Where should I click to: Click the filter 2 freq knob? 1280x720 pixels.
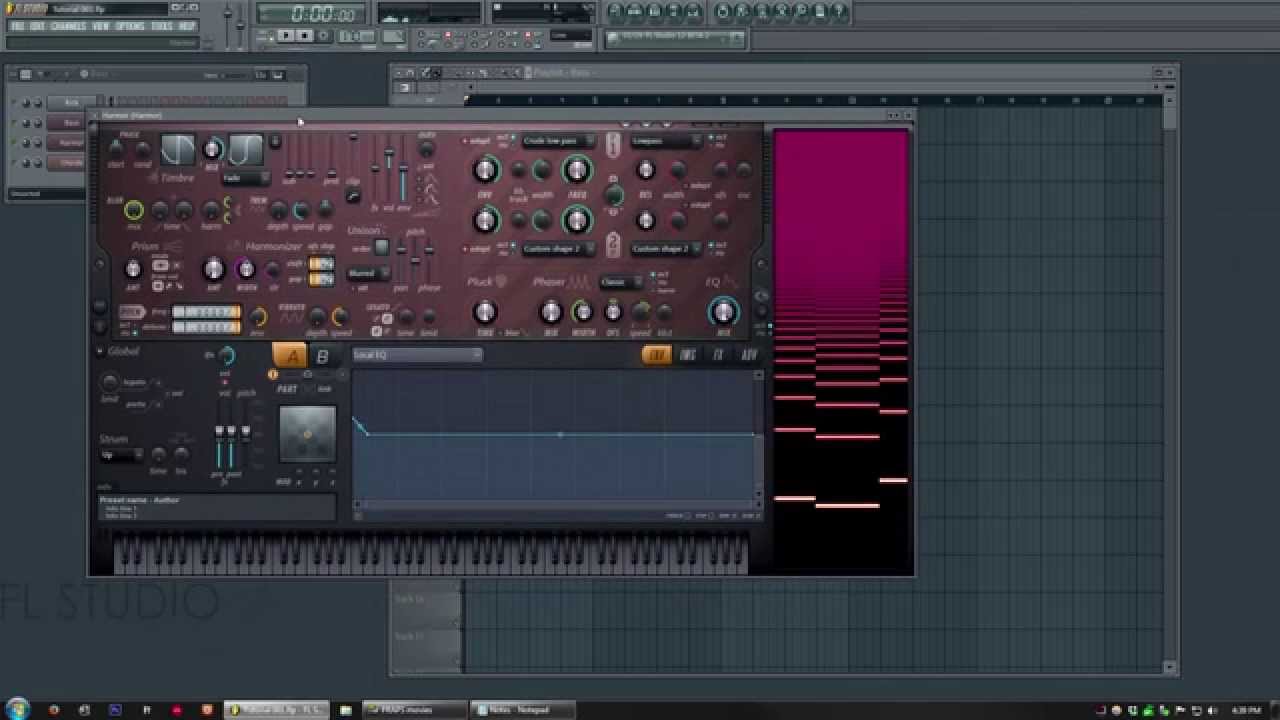[577, 219]
